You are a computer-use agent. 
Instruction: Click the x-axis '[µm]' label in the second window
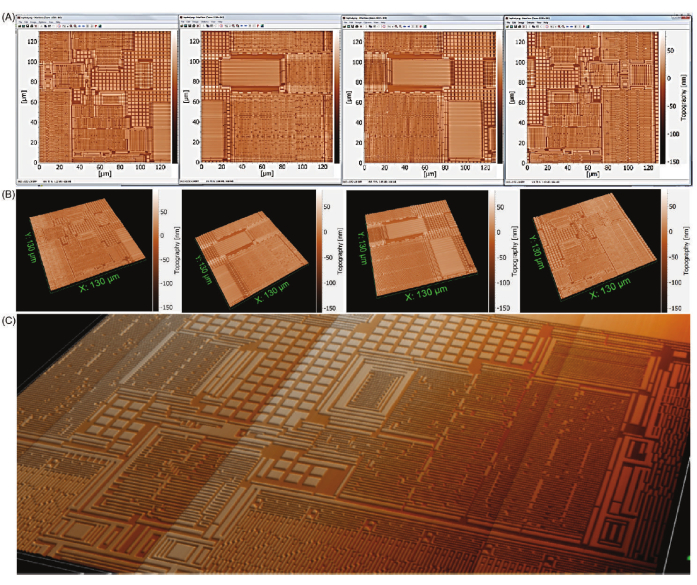tap(267, 173)
